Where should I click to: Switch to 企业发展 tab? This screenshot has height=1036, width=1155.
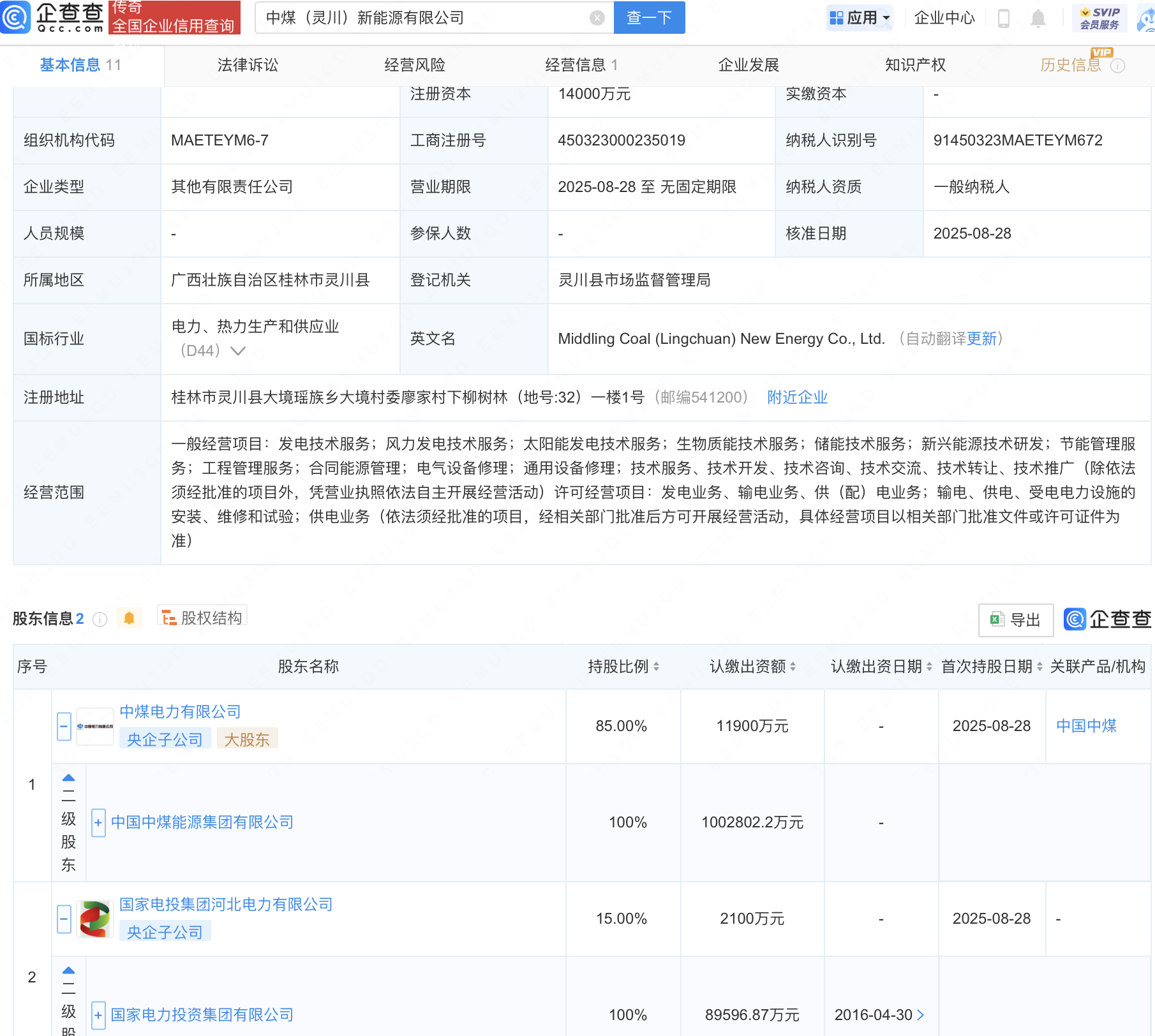(749, 65)
